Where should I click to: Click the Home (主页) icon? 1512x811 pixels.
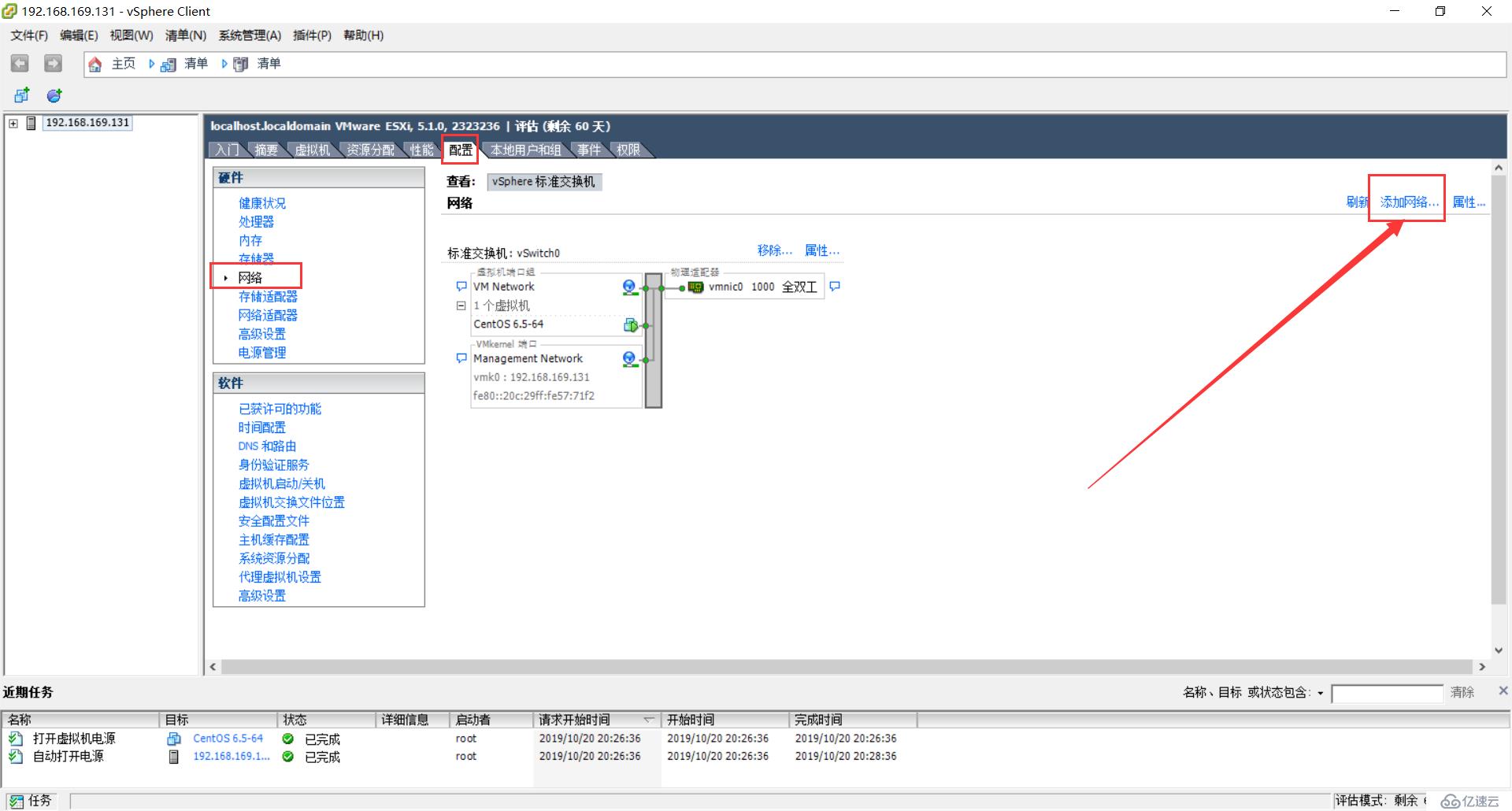[x=95, y=65]
